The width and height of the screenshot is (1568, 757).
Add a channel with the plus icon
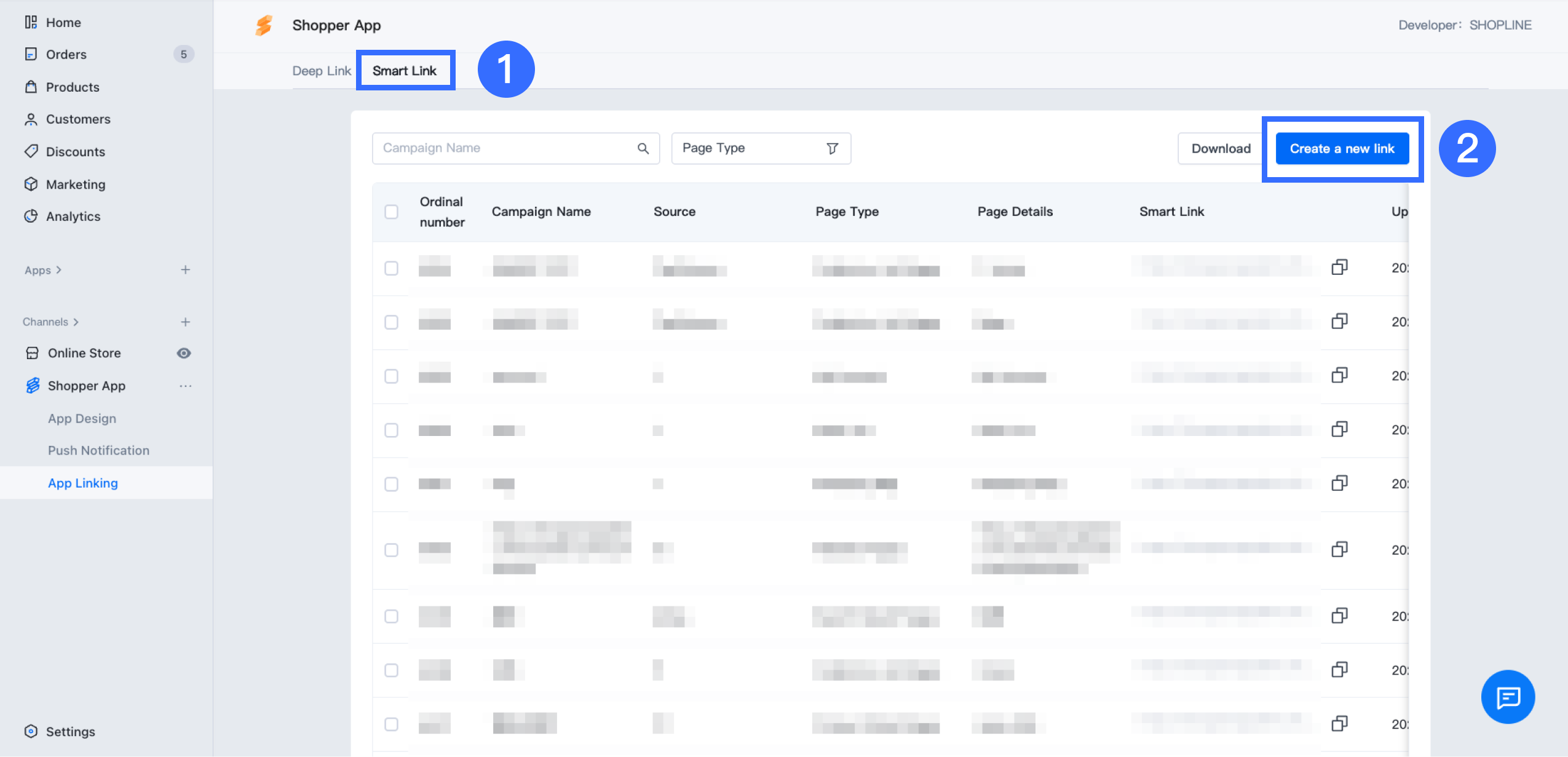(x=185, y=322)
